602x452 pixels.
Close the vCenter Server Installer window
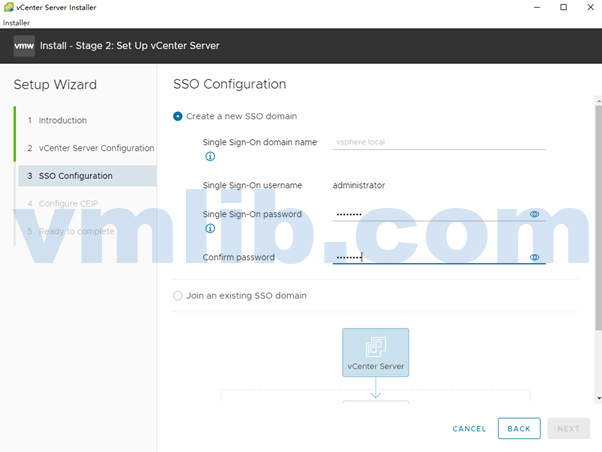coord(590,7)
